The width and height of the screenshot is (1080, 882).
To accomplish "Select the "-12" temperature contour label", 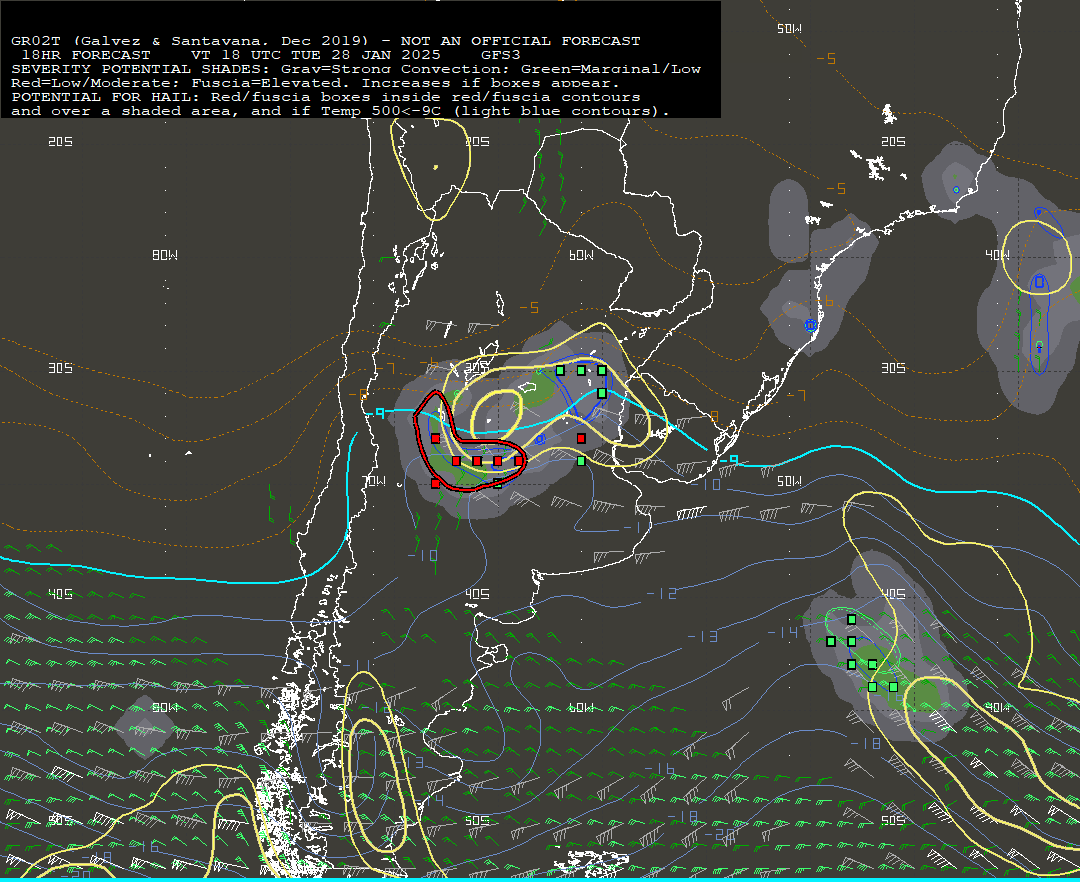I will [x=662, y=593].
